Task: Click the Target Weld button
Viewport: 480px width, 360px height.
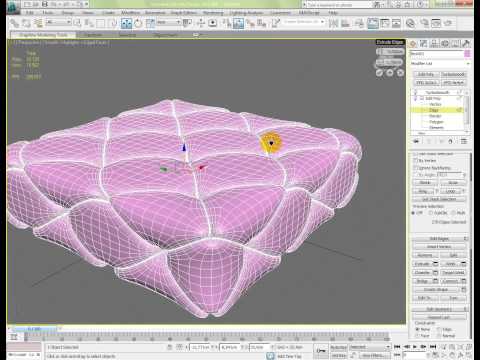Action: point(454,272)
